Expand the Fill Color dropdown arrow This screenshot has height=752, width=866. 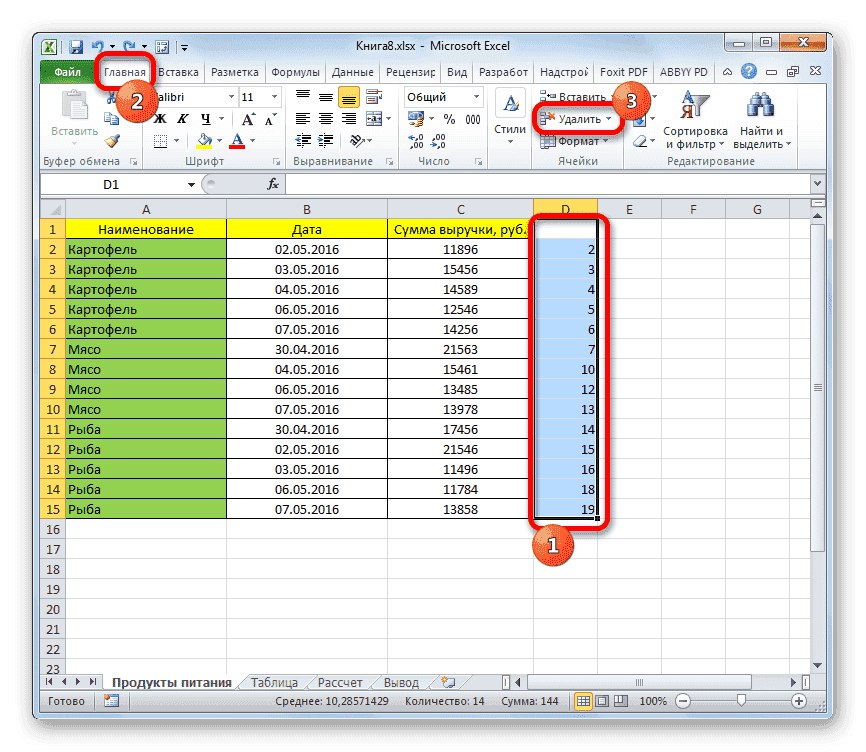219,141
